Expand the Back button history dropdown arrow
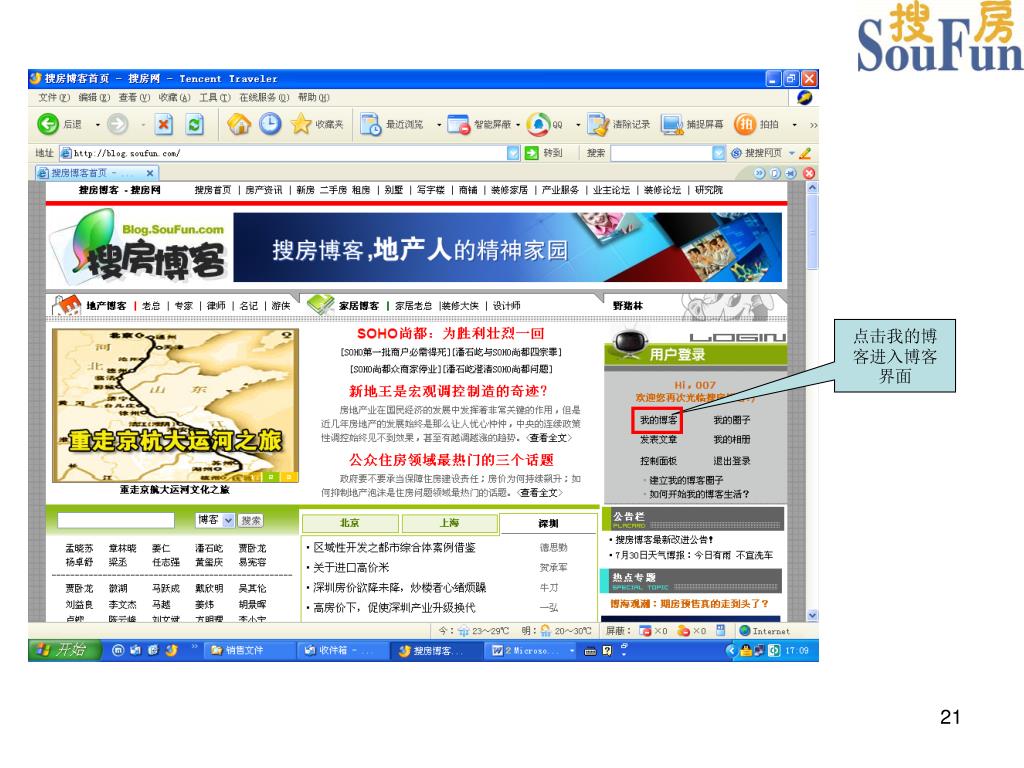The height and width of the screenshot is (768, 1024). coord(98,124)
